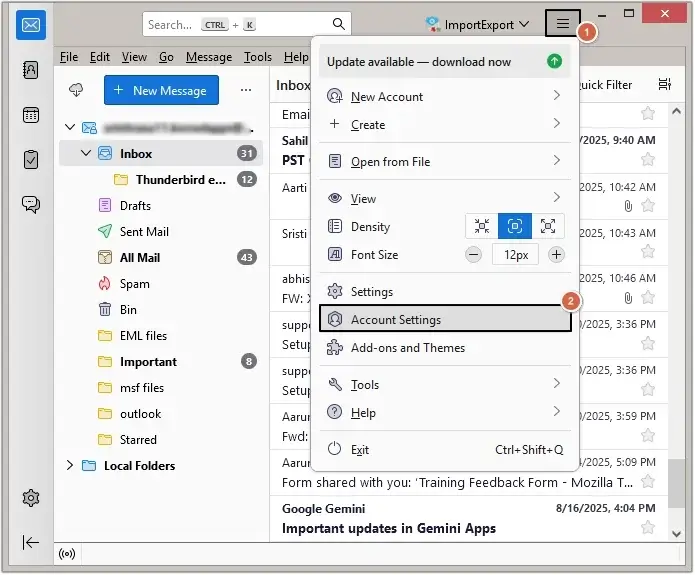
Task: Select the Thunderbird e... subfolder
Action: pyautogui.click(x=161, y=180)
